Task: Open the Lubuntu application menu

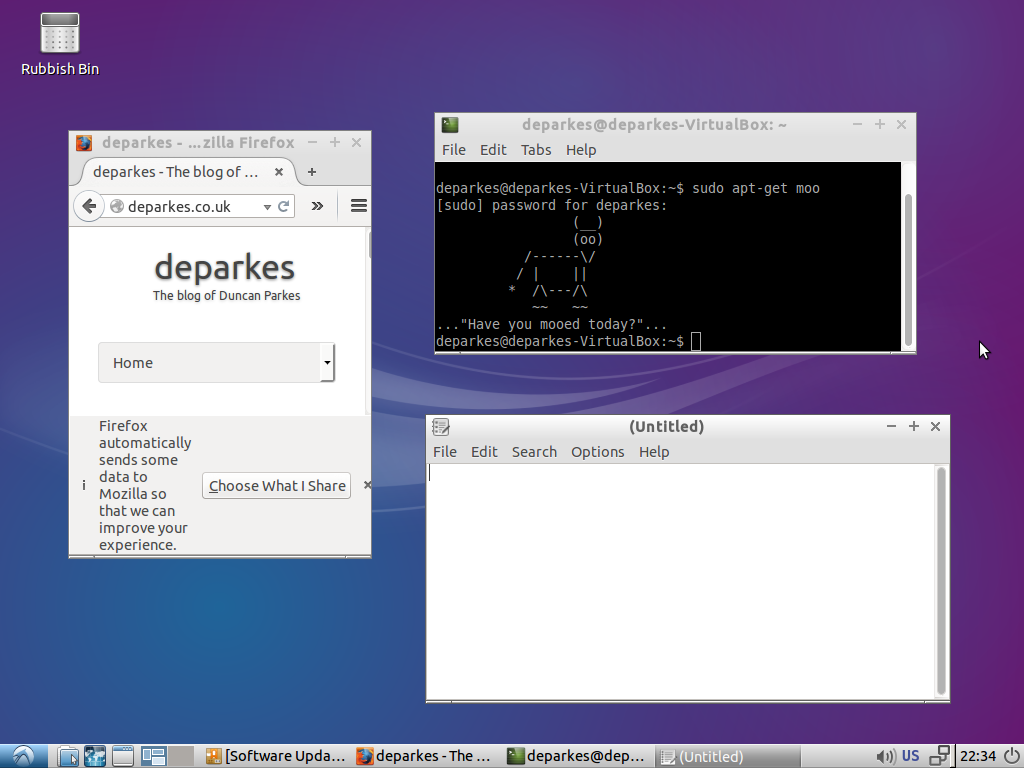Action: tap(21, 756)
